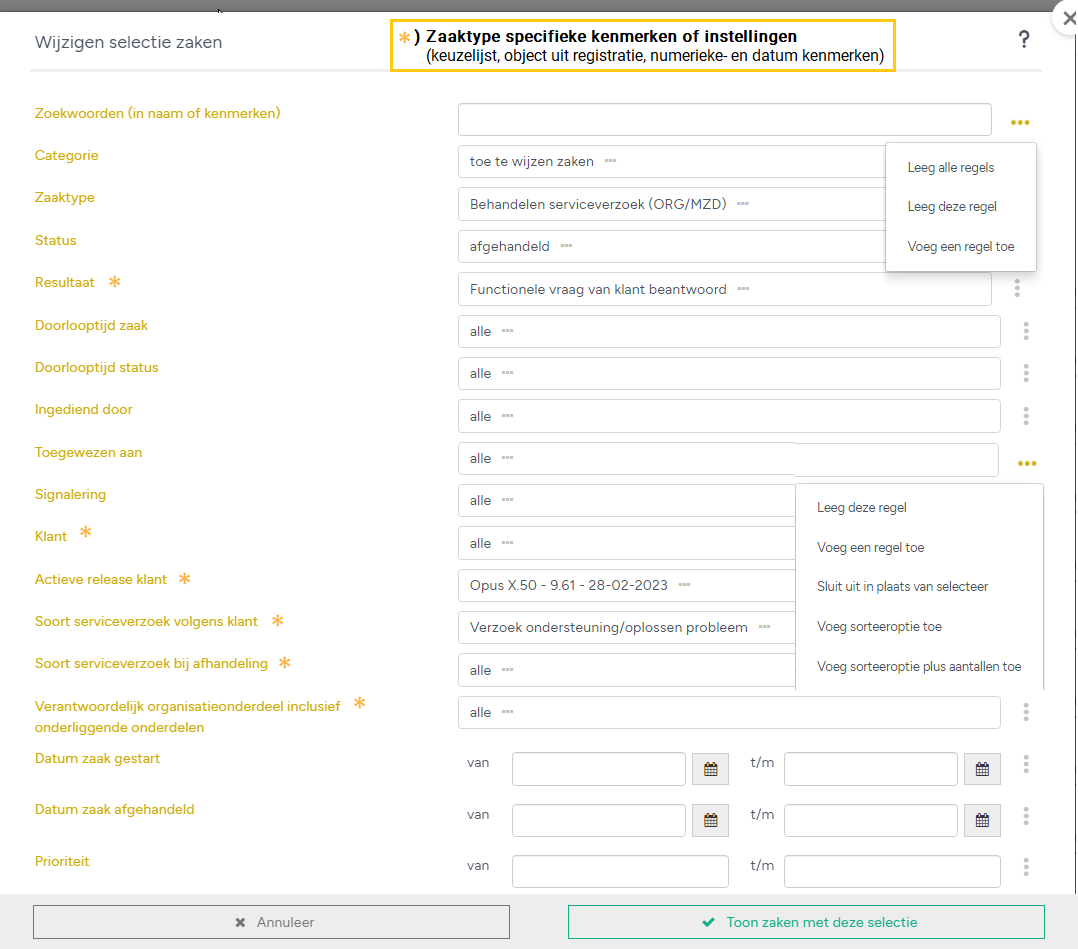
Task: Open the Klant selection field
Action: coord(627,543)
